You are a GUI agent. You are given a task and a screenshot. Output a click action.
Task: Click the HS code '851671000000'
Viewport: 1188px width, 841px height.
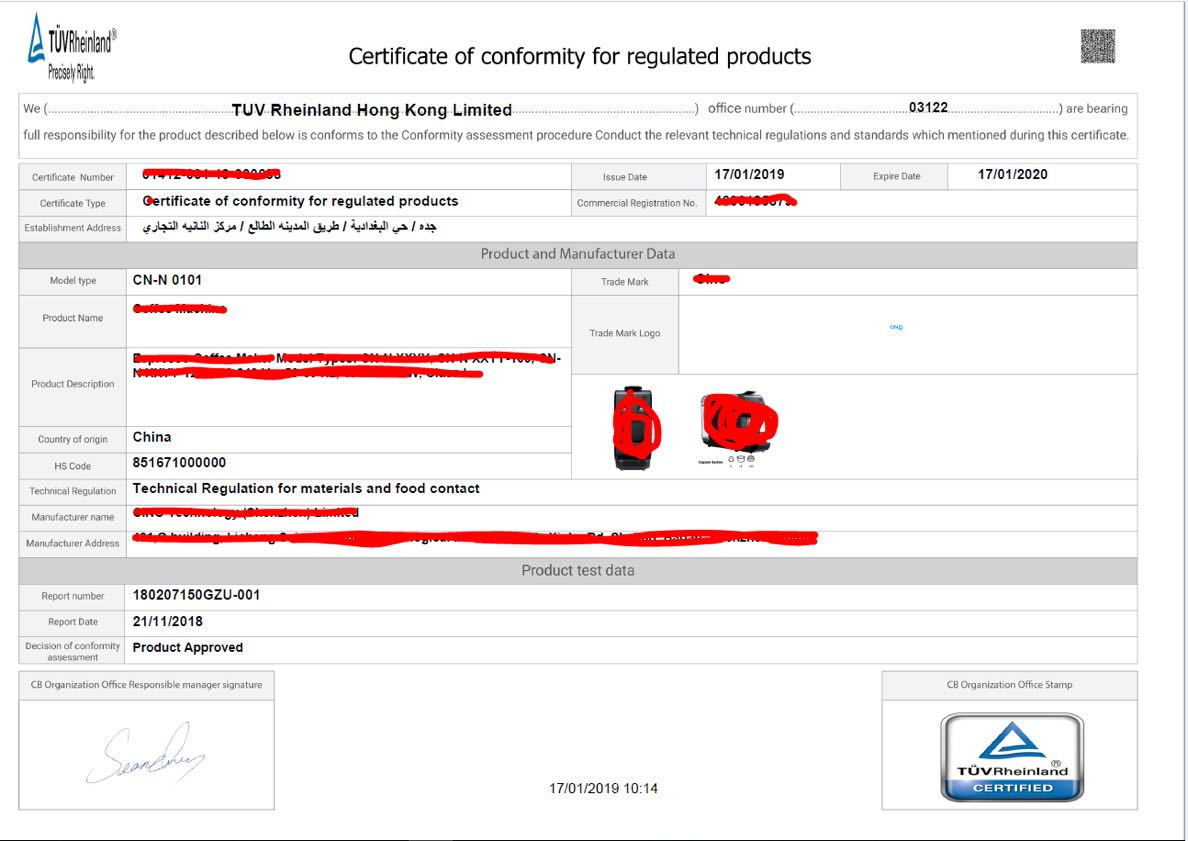point(180,463)
